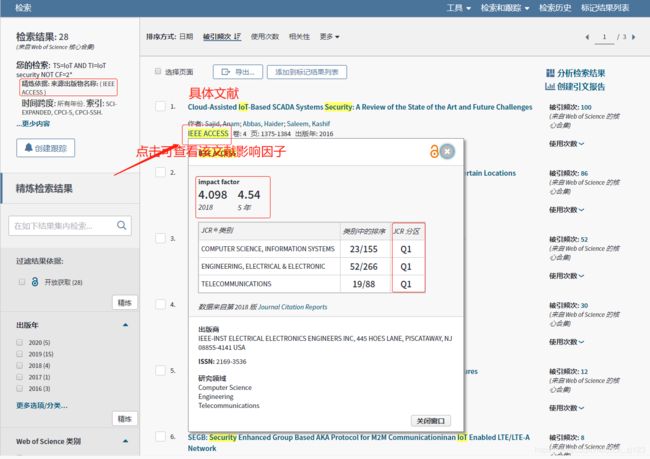Check publication year 2020 filter
Viewport: 650px width, 459px height.
(19, 342)
